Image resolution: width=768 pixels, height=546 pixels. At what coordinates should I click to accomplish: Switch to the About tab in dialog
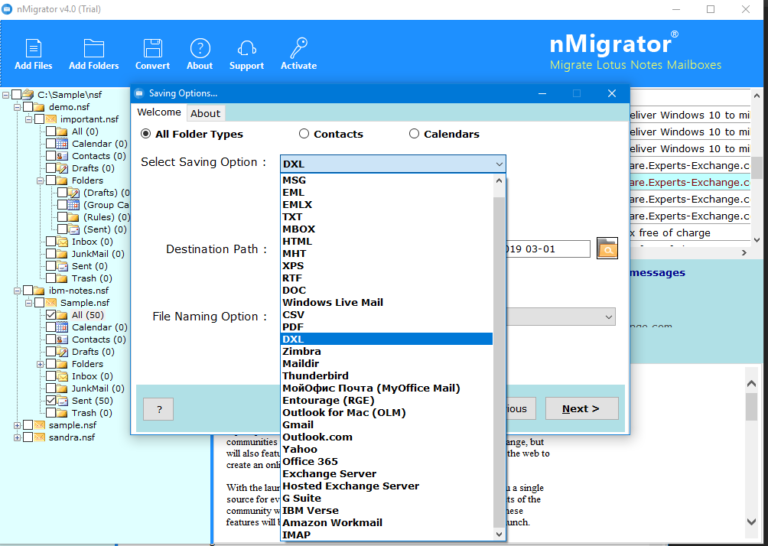click(x=205, y=114)
